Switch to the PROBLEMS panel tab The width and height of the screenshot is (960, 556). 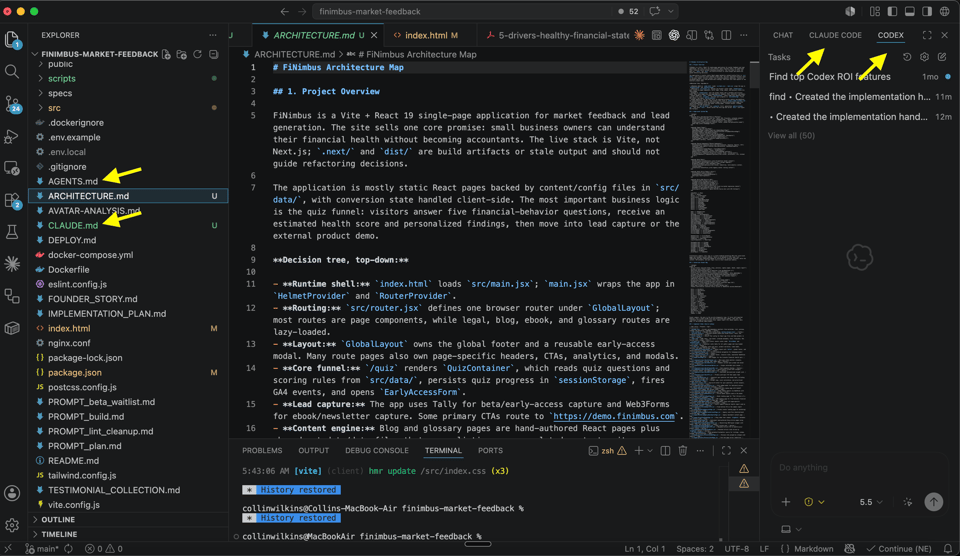coord(262,451)
